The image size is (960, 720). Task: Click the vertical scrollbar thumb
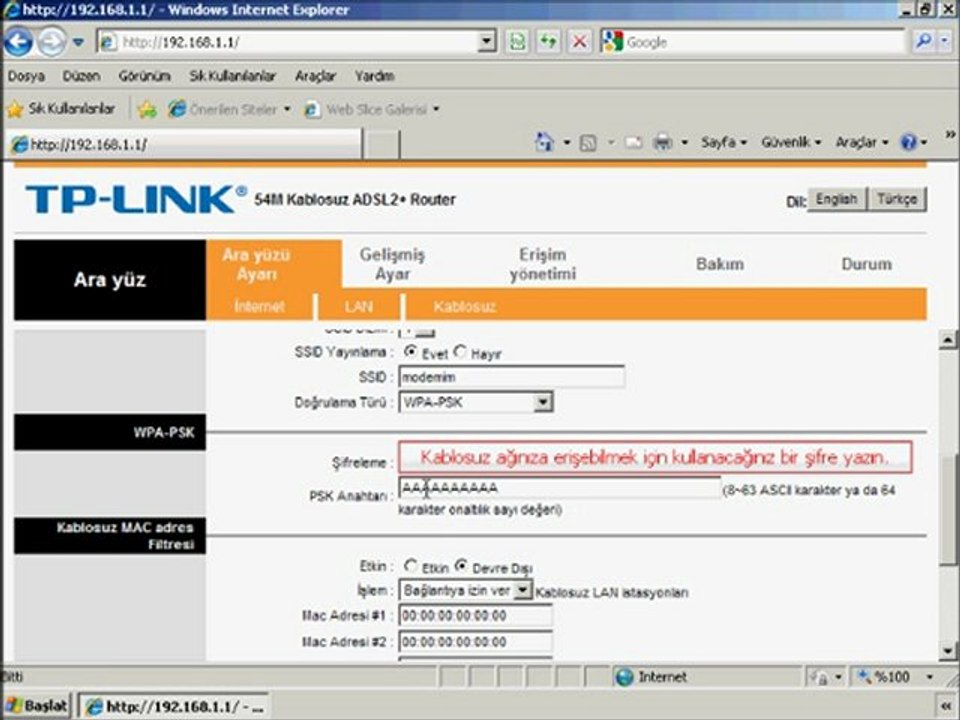tap(947, 510)
